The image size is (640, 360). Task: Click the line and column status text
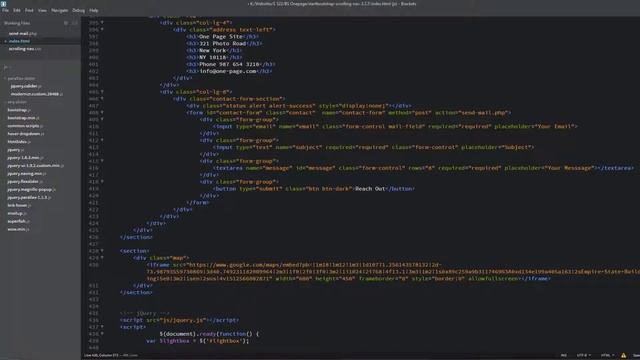coord(110,356)
